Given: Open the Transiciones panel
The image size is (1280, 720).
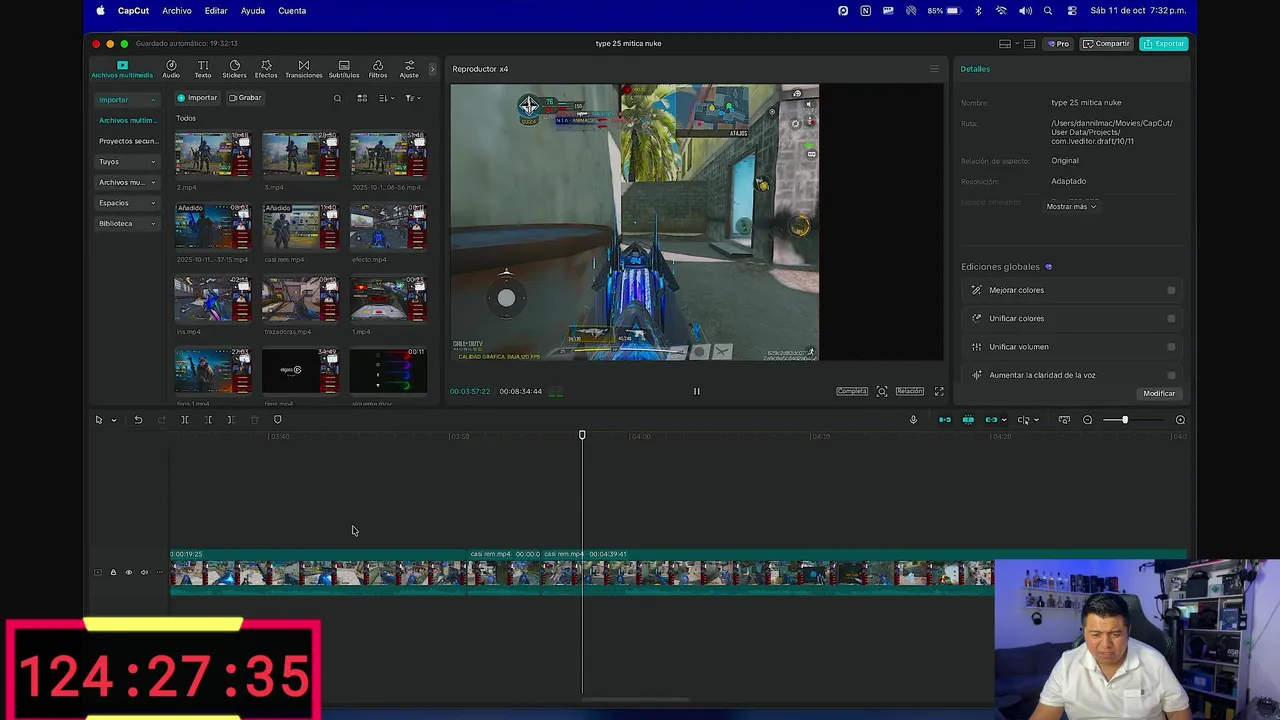Looking at the screenshot, I should (304, 69).
